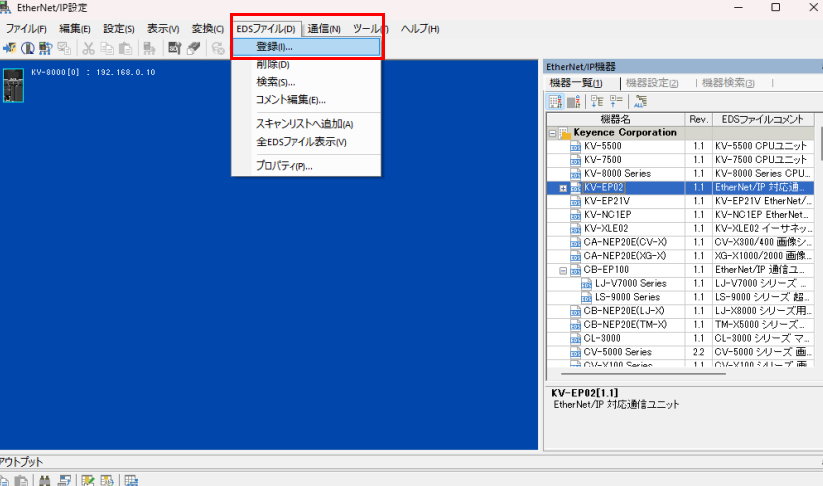
Task: Open the ファイル(F) menu
Action: 26,29
